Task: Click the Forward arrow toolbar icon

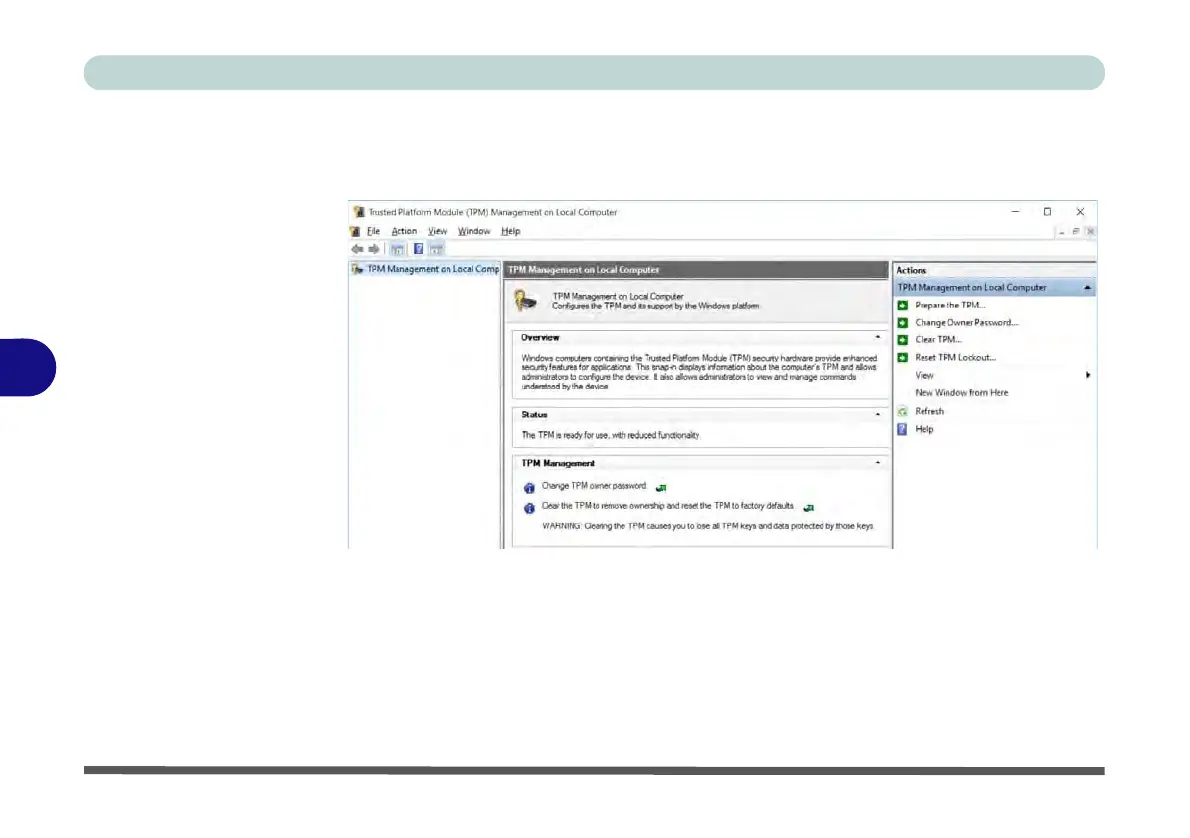Action: [374, 249]
